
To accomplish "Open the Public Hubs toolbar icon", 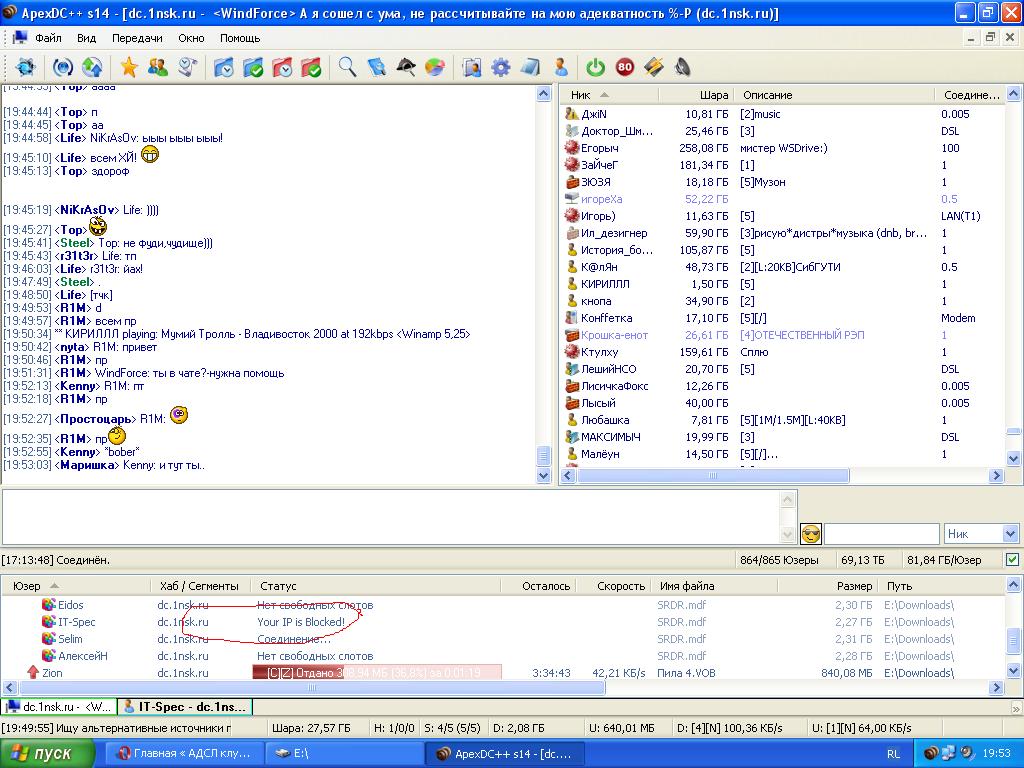I will click(25, 67).
